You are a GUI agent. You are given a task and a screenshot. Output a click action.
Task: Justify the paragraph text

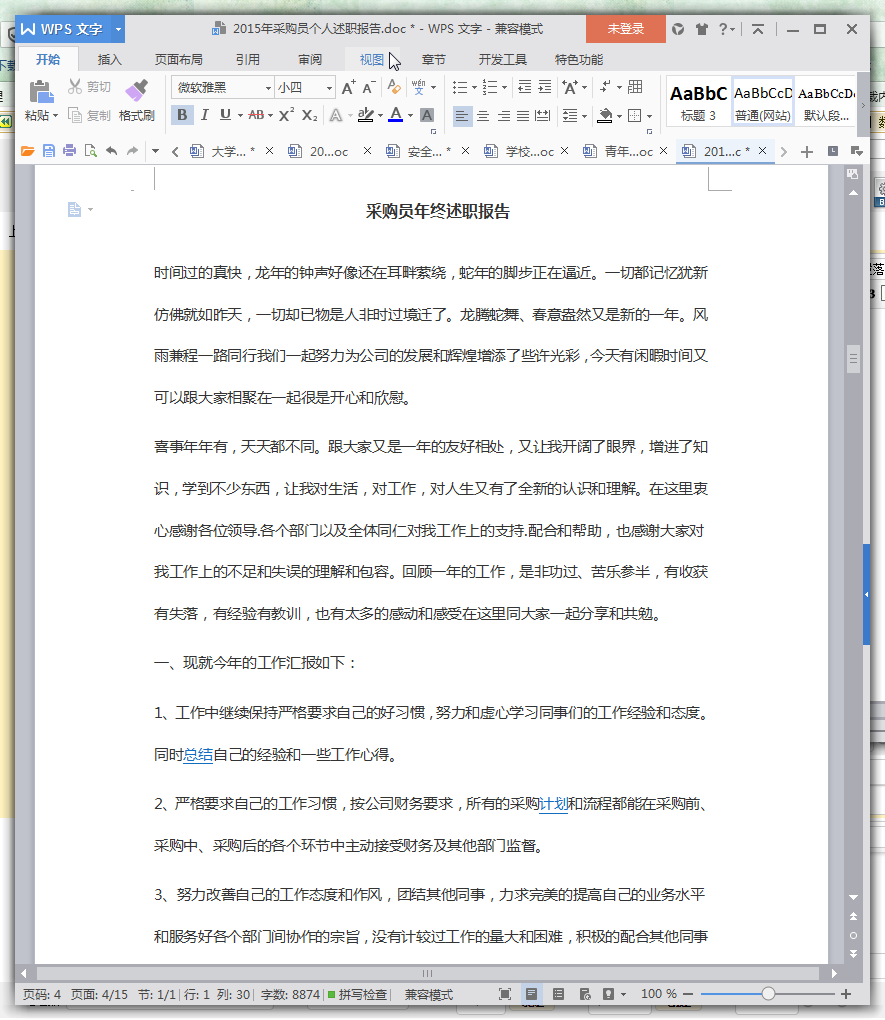pos(523,116)
